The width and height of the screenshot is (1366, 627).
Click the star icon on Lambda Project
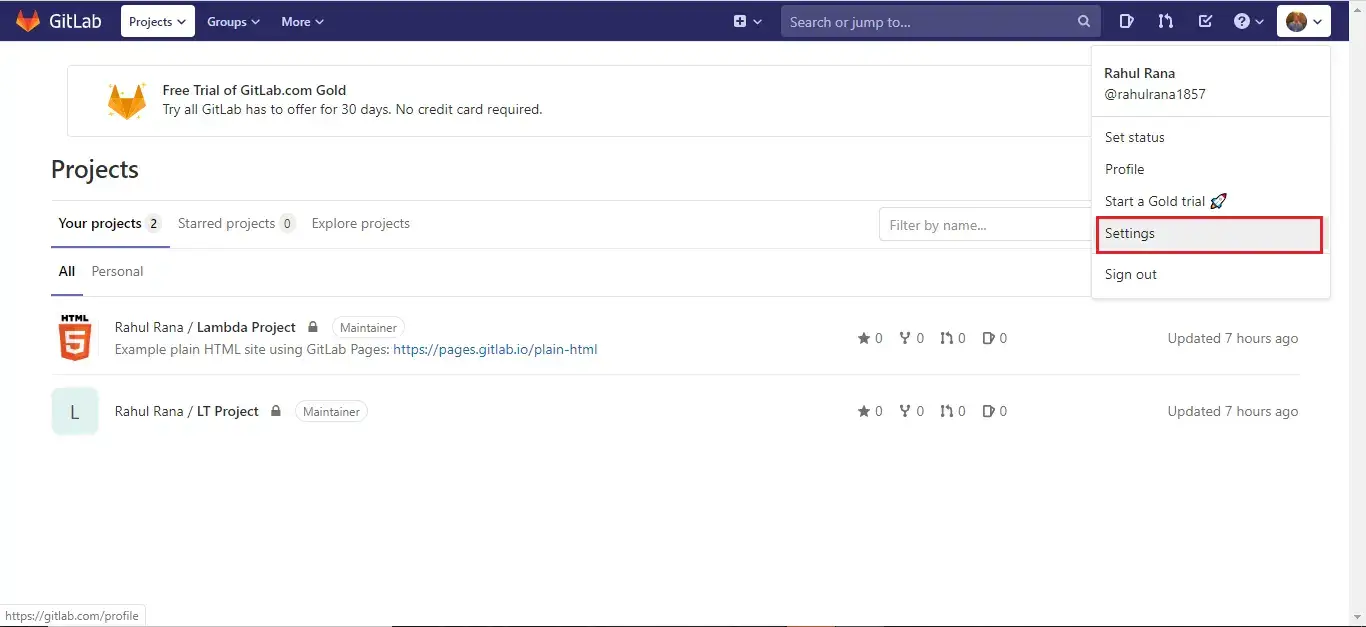(x=864, y=338)
